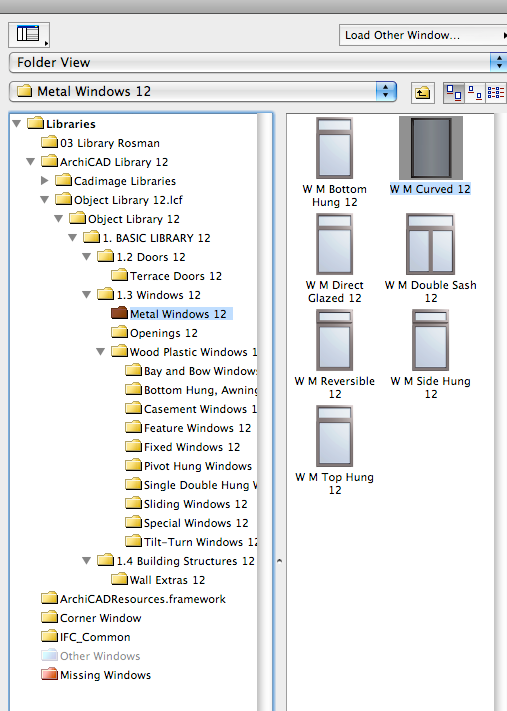The image size is (507, 711).
Task: Select ArchiCADResources.framework folder
Action: pos(133,599)
